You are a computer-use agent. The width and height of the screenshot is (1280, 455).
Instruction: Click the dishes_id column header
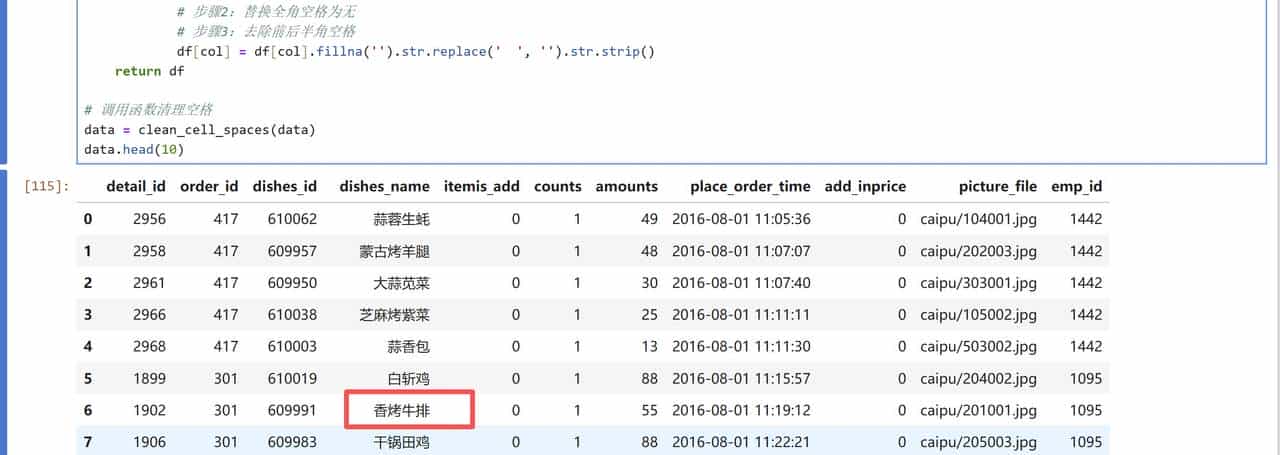pos(285,186)
